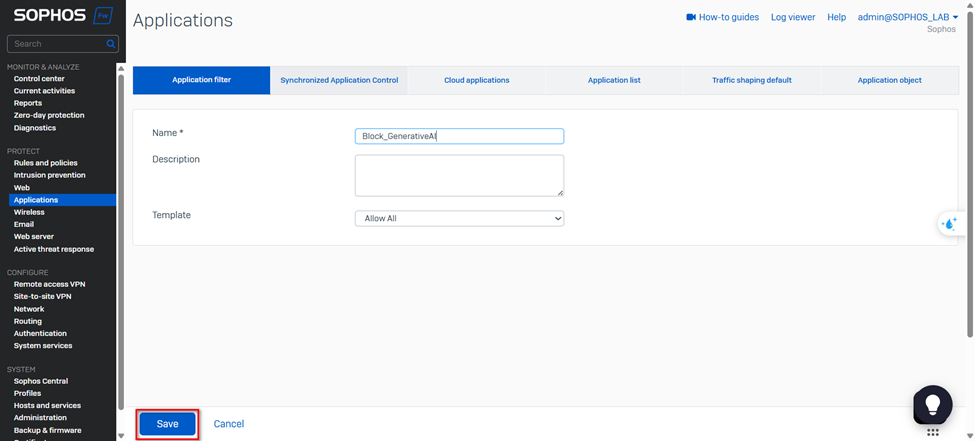Click the search magnifier icon in sidebar

111,44
